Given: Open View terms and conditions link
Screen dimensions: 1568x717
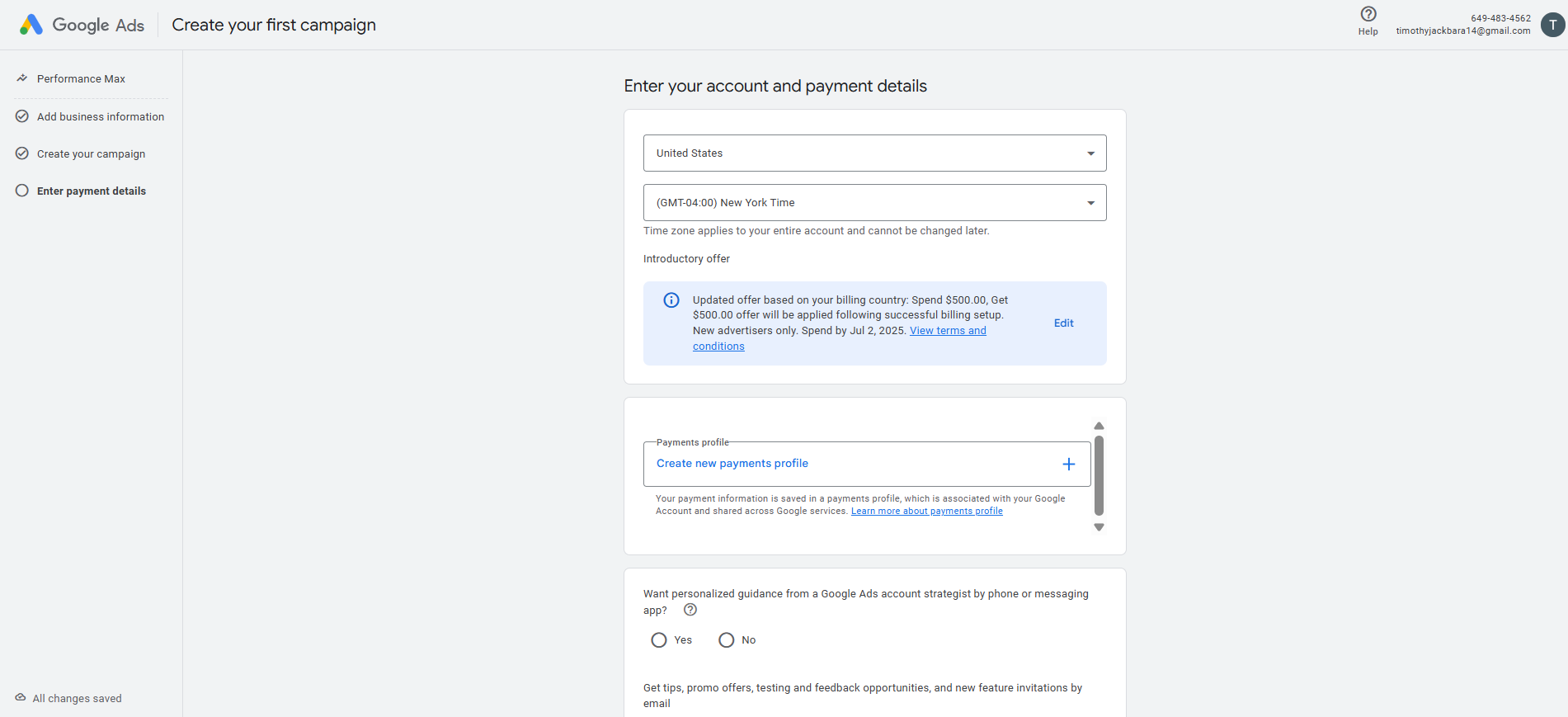Looking at the screenshot, I should [947, 331].
